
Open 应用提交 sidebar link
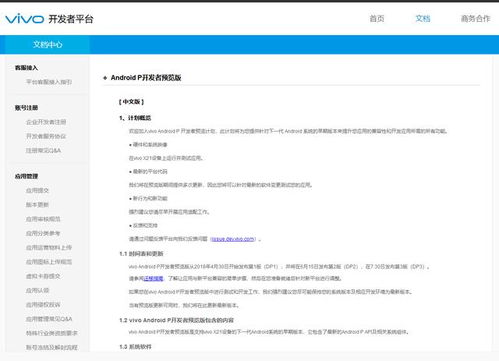coord(37,191)
